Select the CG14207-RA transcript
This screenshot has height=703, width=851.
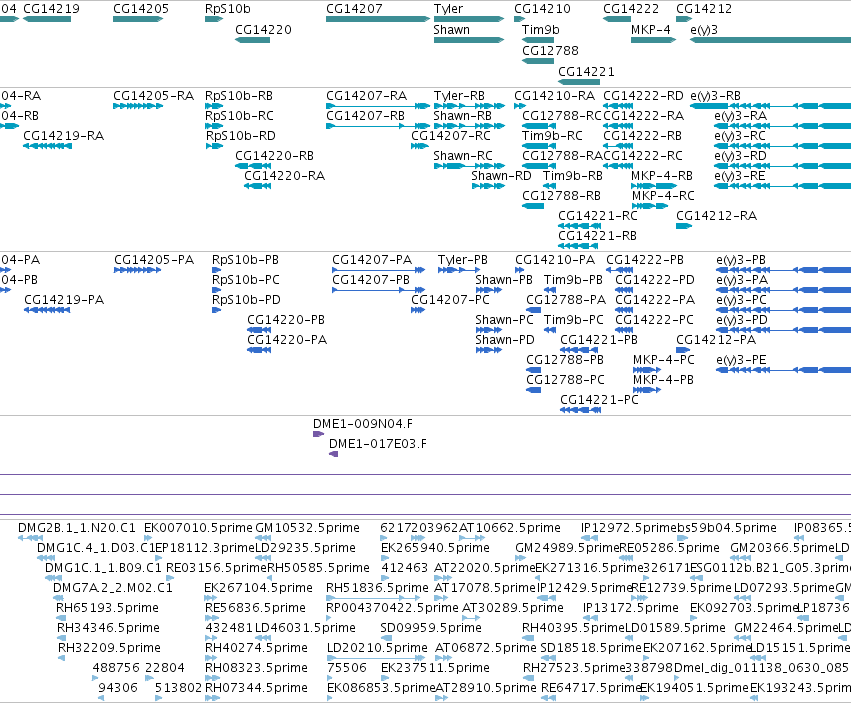coord(378,106)
